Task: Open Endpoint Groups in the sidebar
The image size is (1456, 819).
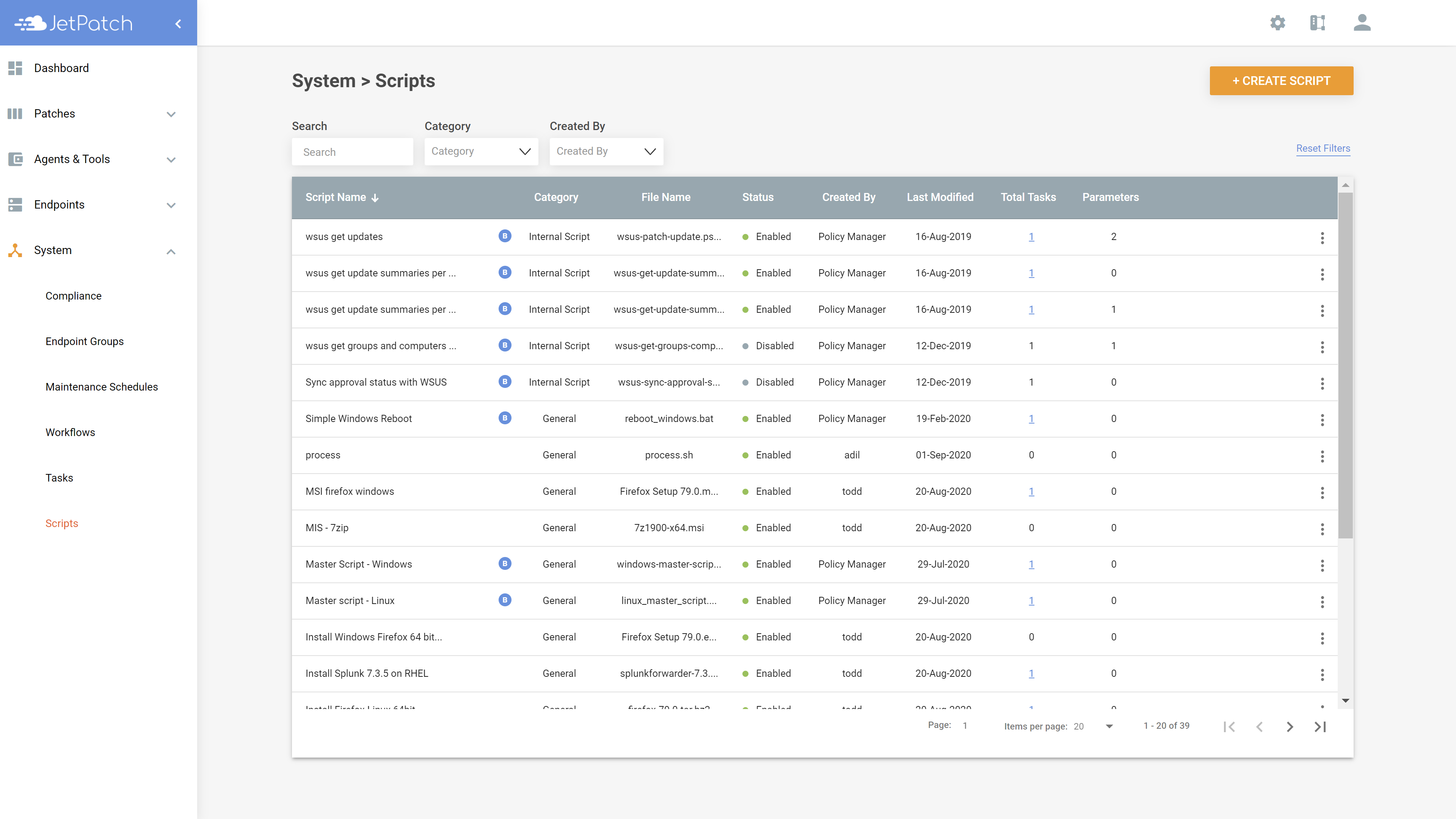Action: click(84, 341)
